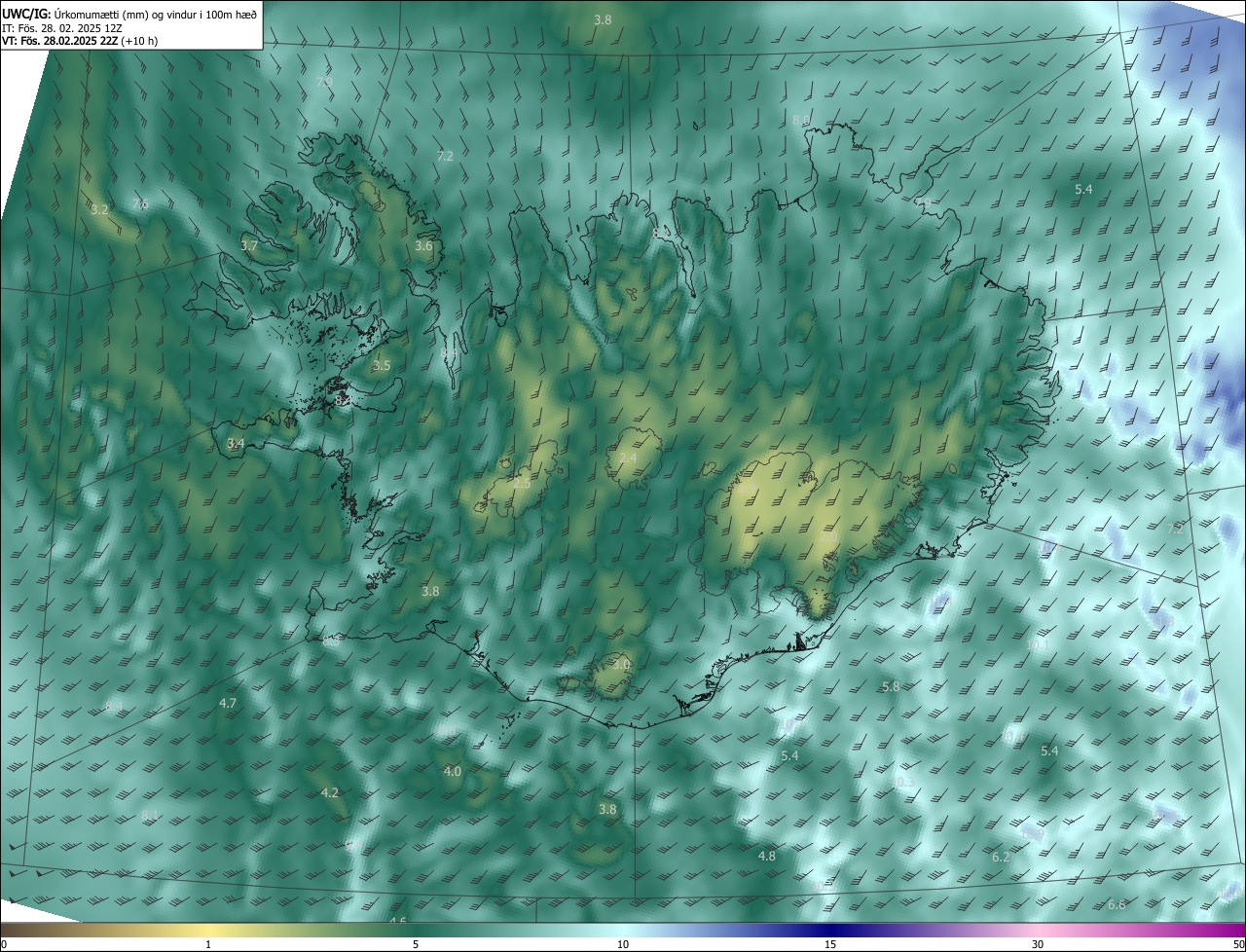The image size is (1246, 952).
Task: Click the 2.4 value over the central glacier
Action: [x=628, y=458]
